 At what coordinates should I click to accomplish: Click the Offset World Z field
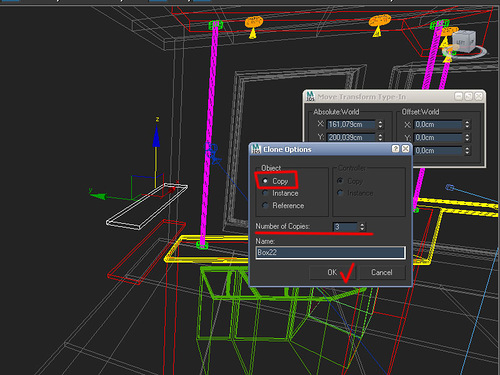click(438, 151)
